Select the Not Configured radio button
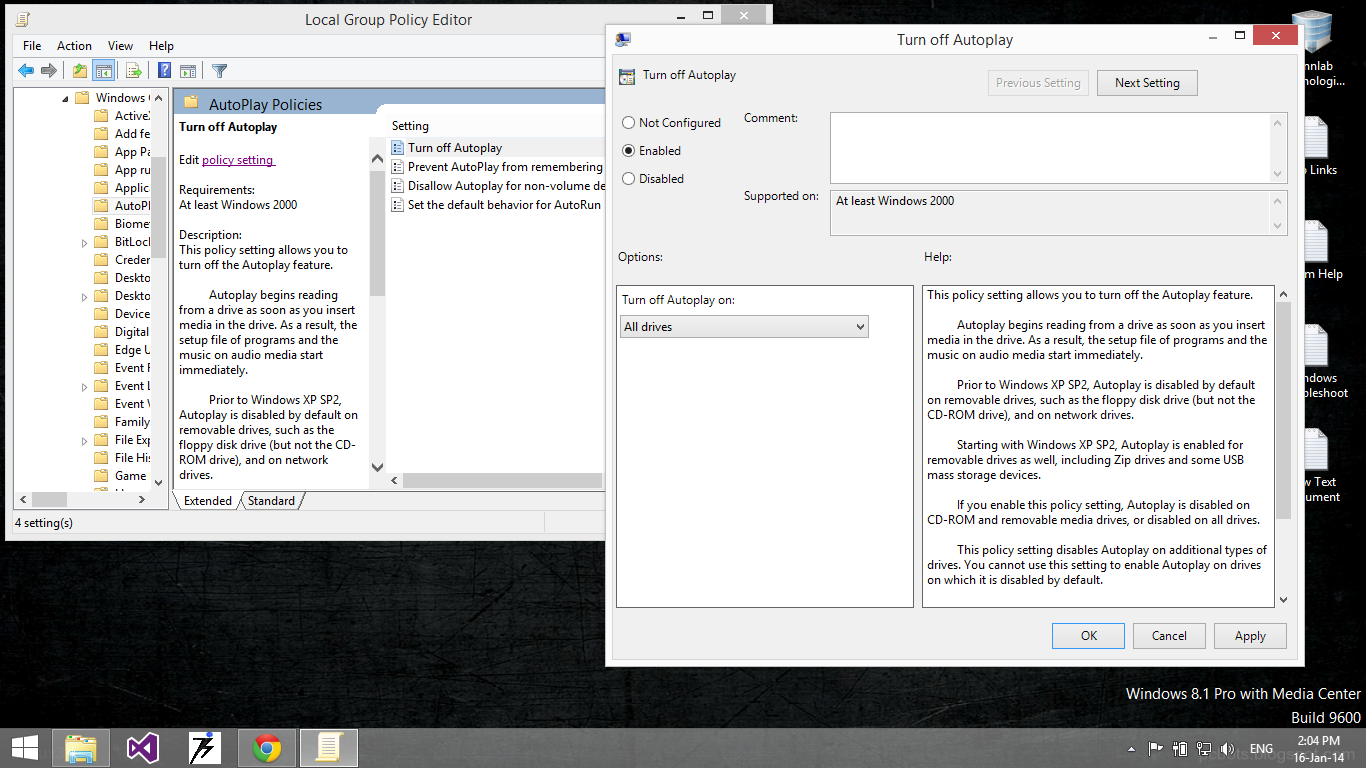This screenshot has height=768, width=1366. coord(628,123)
